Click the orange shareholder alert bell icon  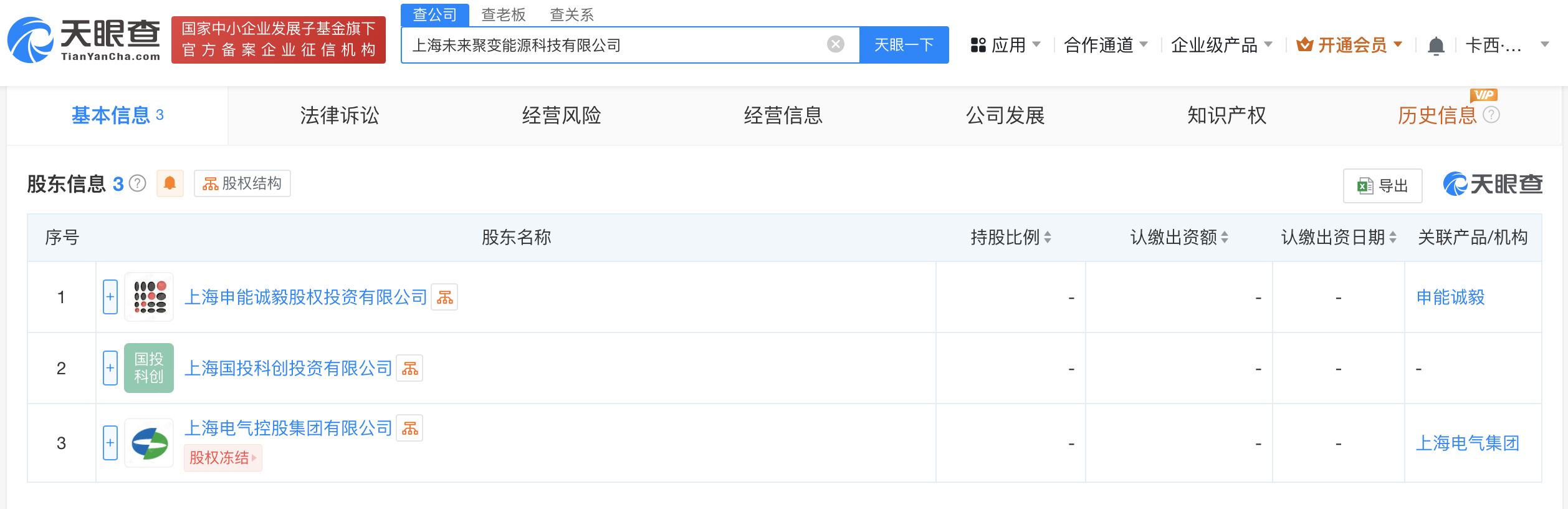click(170, 183)
